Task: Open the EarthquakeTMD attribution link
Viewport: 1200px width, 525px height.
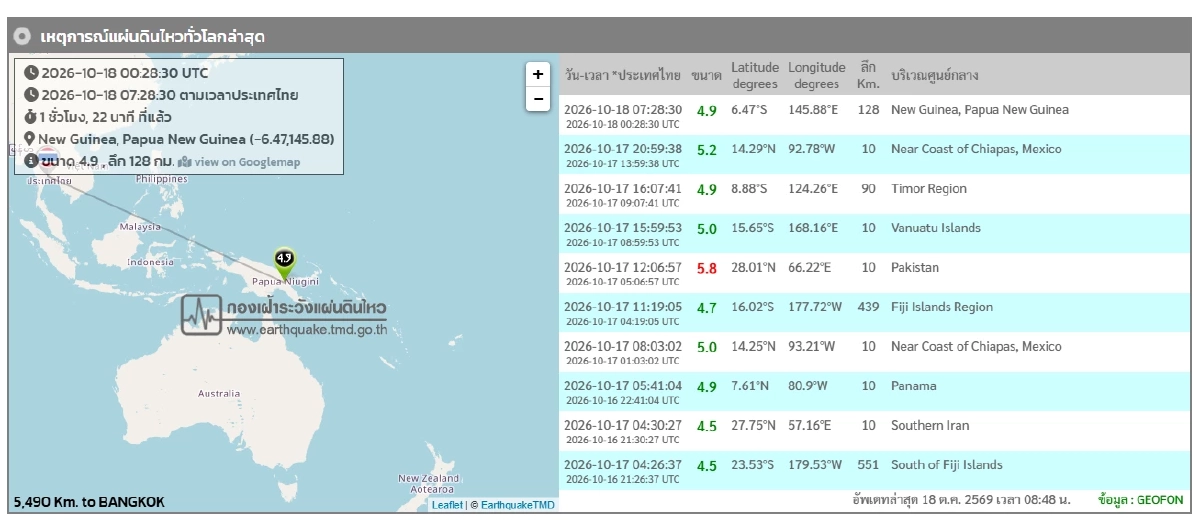Action: [x=517, y=505]
